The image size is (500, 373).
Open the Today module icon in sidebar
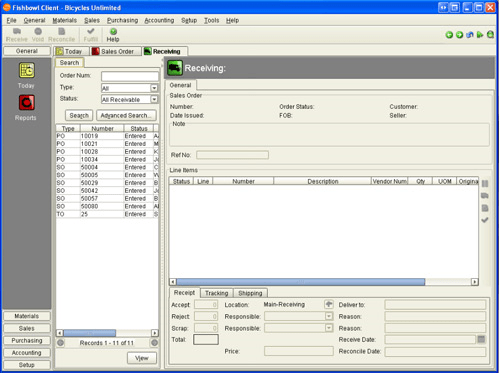[26, 70]
